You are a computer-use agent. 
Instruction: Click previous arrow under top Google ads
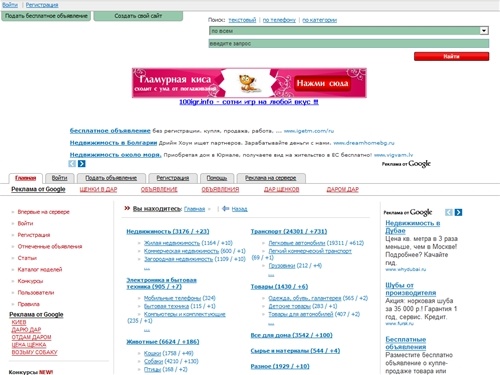pyautogui.click(x=72, y=164)
